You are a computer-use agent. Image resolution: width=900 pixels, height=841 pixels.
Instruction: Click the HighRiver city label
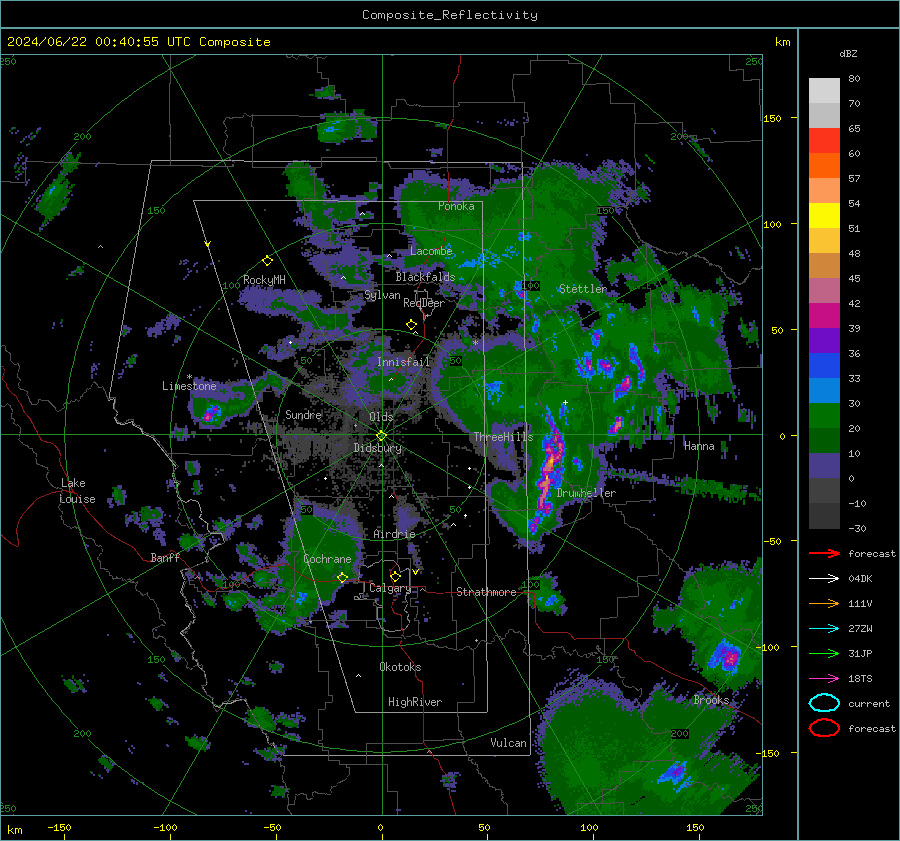(x=414, y=702)
